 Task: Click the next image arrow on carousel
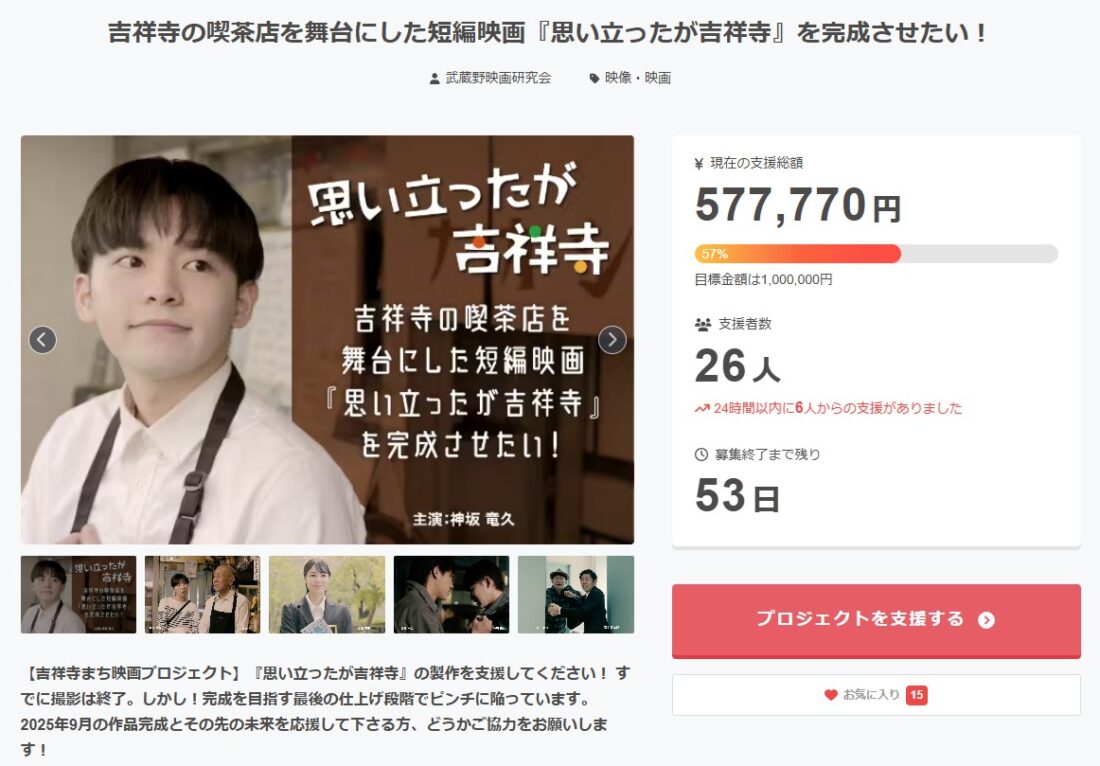tap(612, 340)
